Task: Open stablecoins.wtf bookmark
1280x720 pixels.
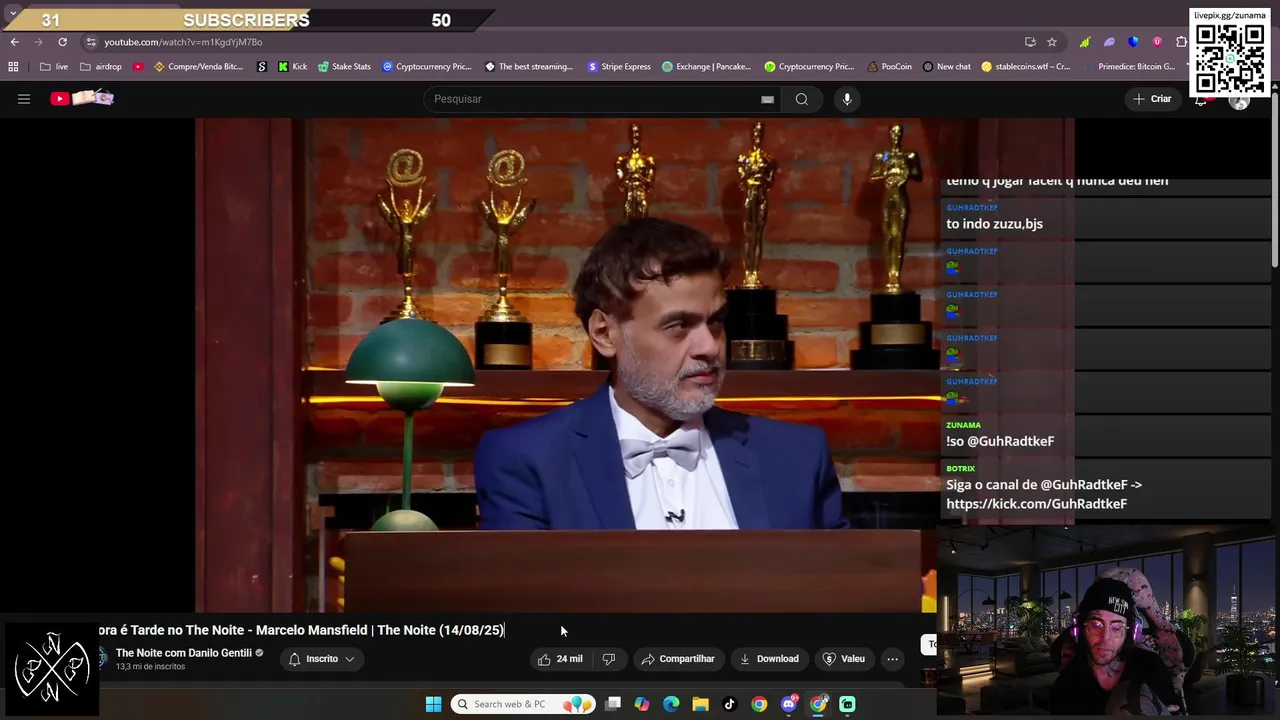Action: click(x=1026, y=67)
